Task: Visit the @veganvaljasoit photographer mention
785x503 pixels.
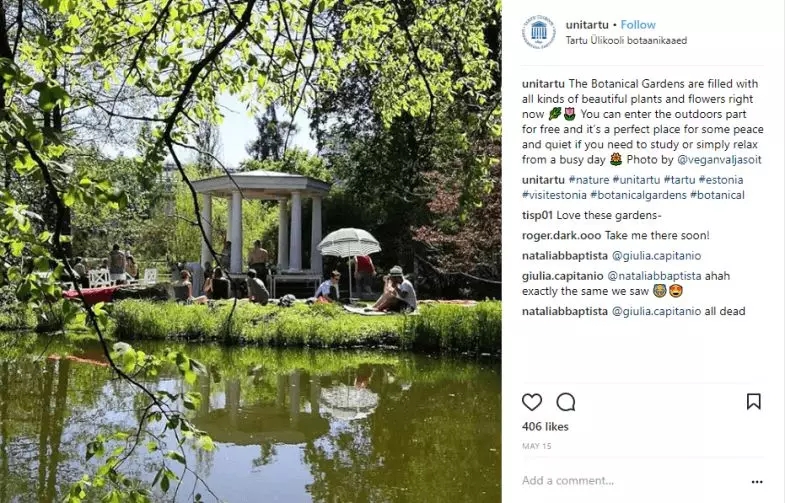Action: [719, 160]
